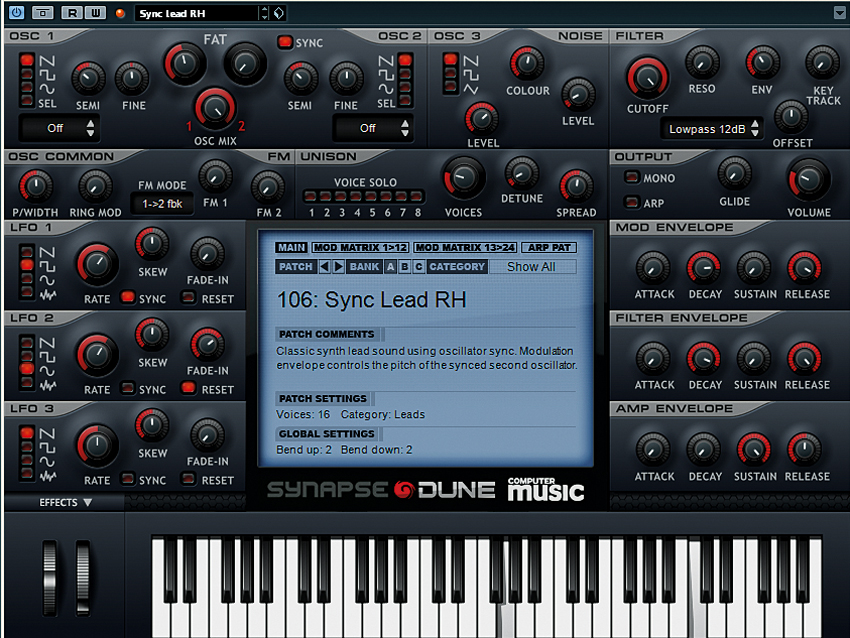
Task: Open Sync Lead RH preset dropdown in host bar
Action: (x=197, y=13)
